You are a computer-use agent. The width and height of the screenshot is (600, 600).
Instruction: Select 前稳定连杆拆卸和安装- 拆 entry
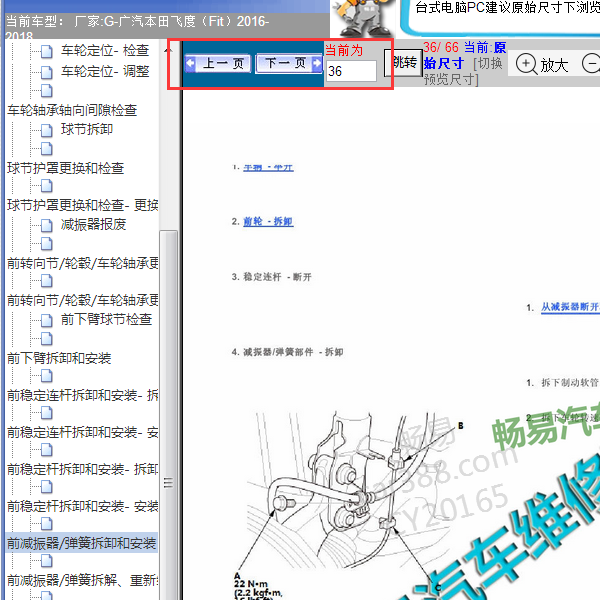[82, 395]
